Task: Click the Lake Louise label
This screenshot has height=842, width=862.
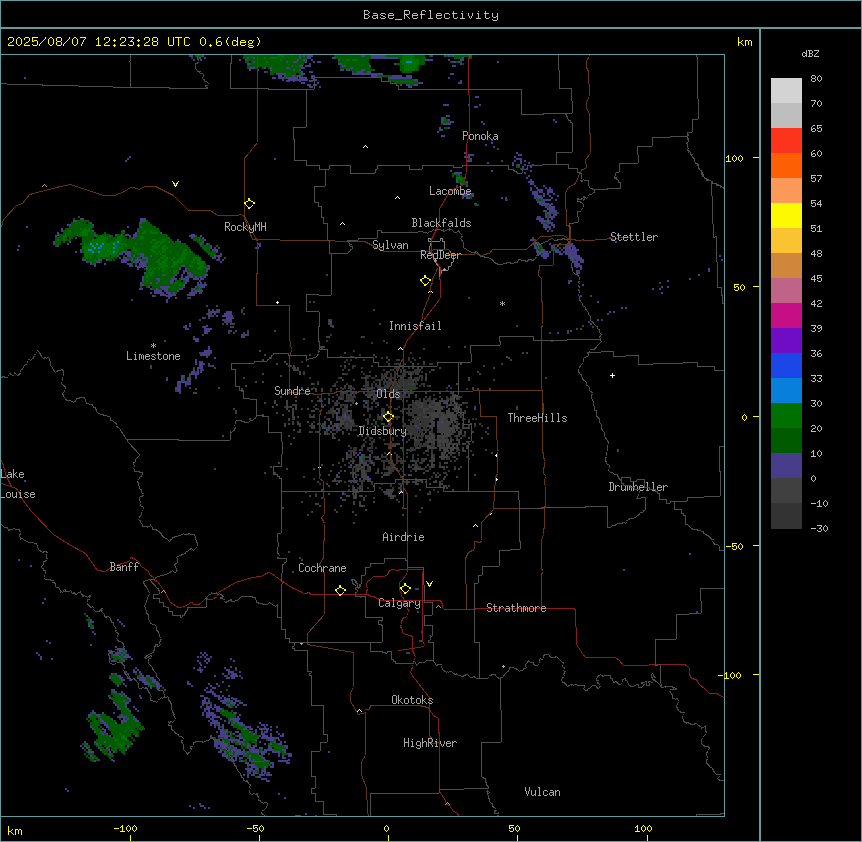Action: 18,484
